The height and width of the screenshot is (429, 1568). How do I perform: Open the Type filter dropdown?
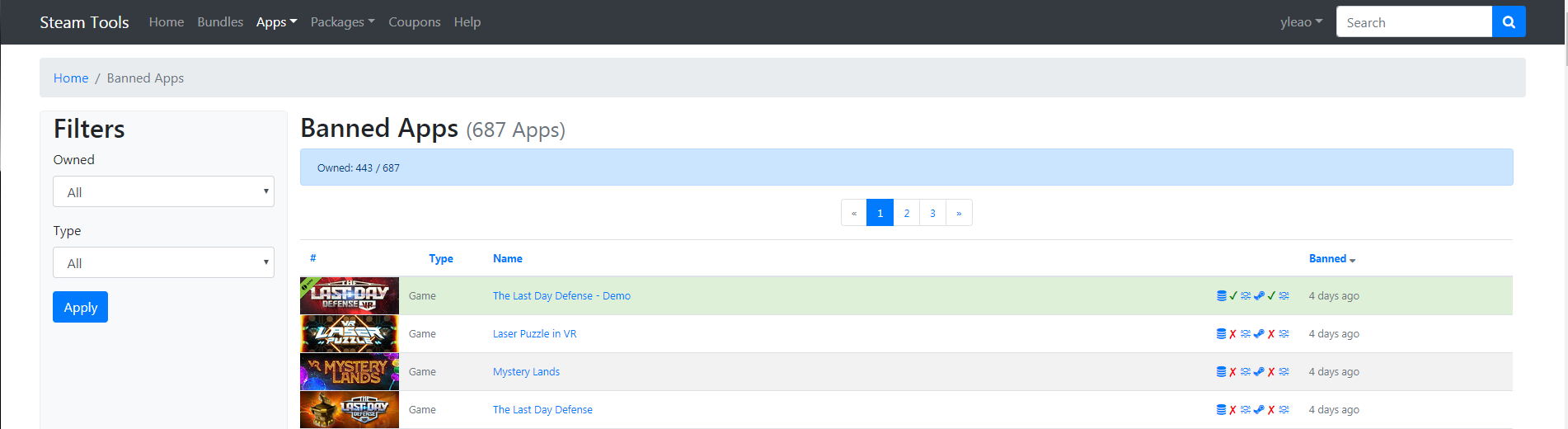point(163,262)
